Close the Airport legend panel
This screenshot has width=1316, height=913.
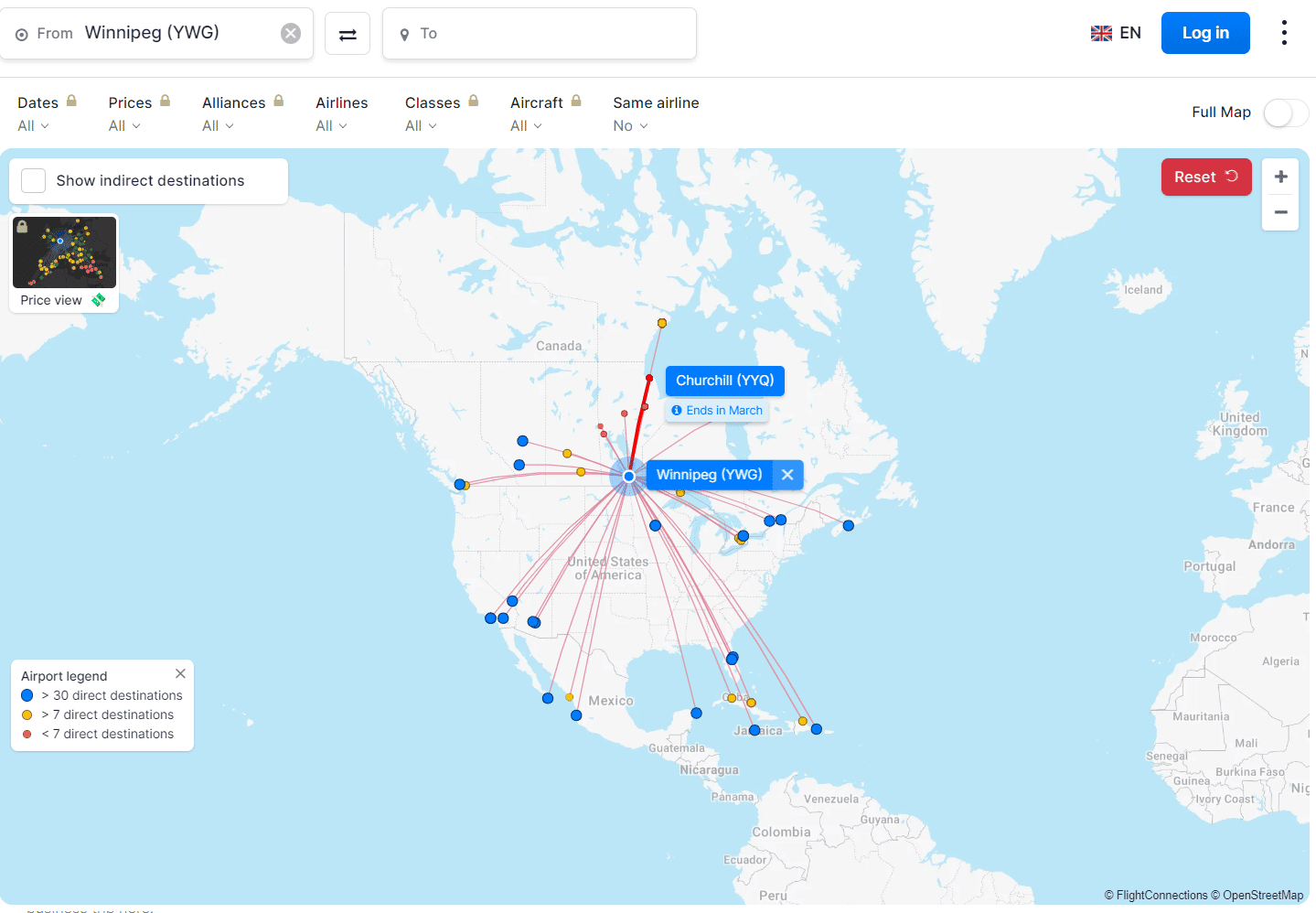180,673
